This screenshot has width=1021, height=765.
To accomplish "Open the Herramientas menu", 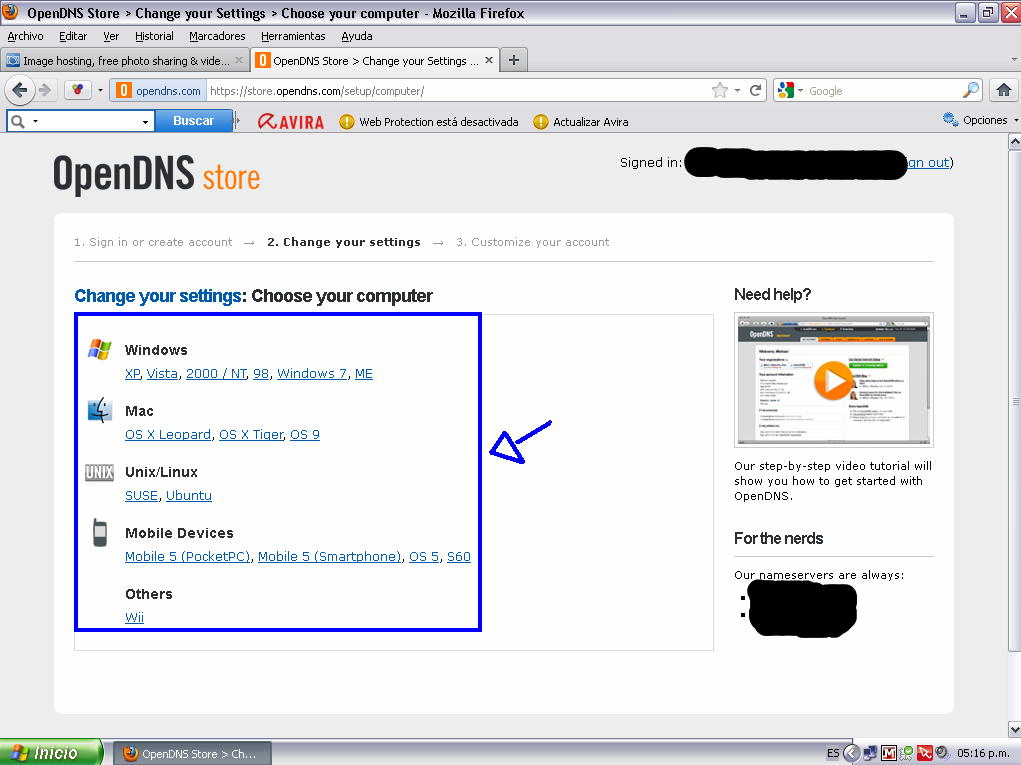I will tap(293, 36).
